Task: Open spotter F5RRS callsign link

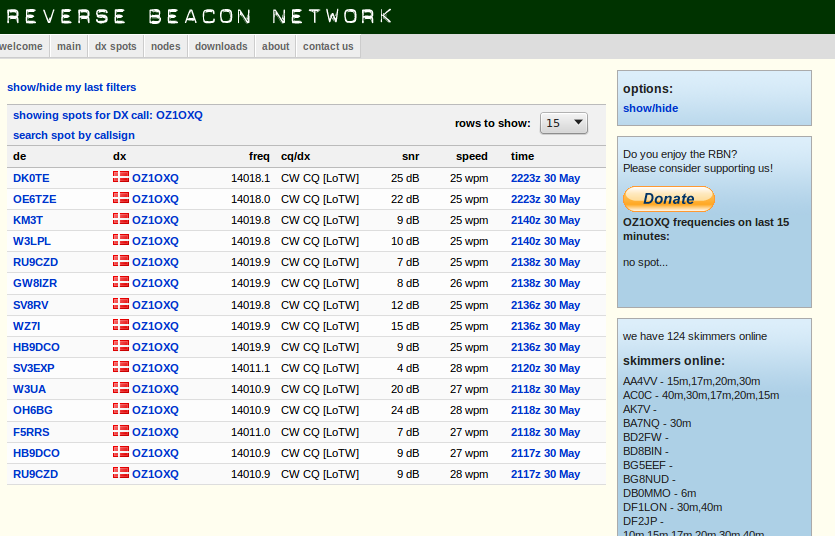Action: (x=31, y=432)
